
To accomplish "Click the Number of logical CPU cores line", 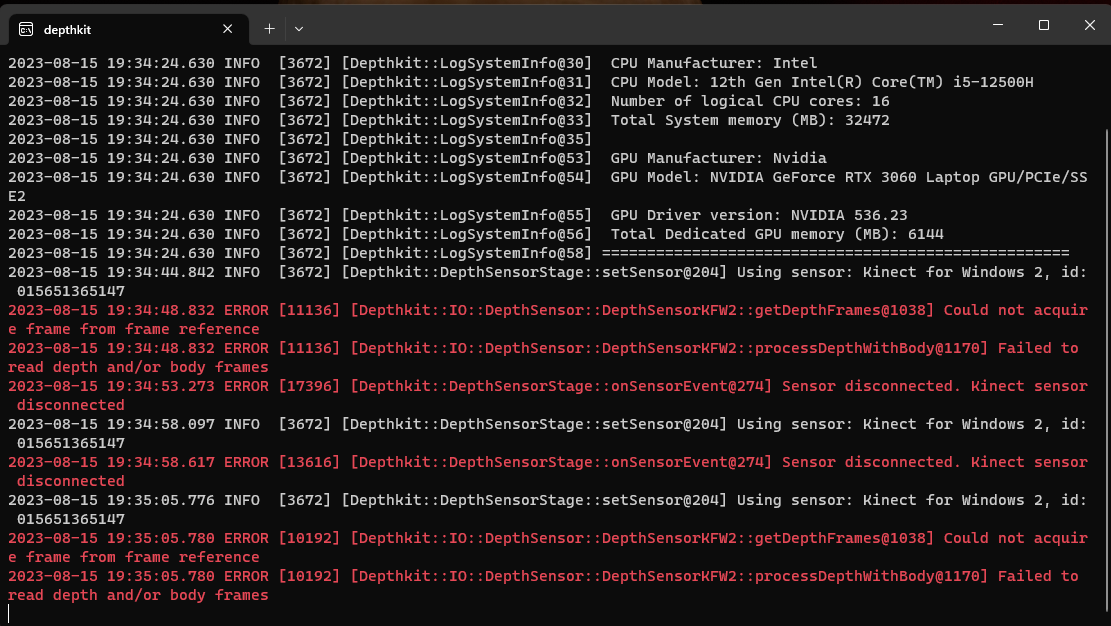I will (x=750, y=101).
